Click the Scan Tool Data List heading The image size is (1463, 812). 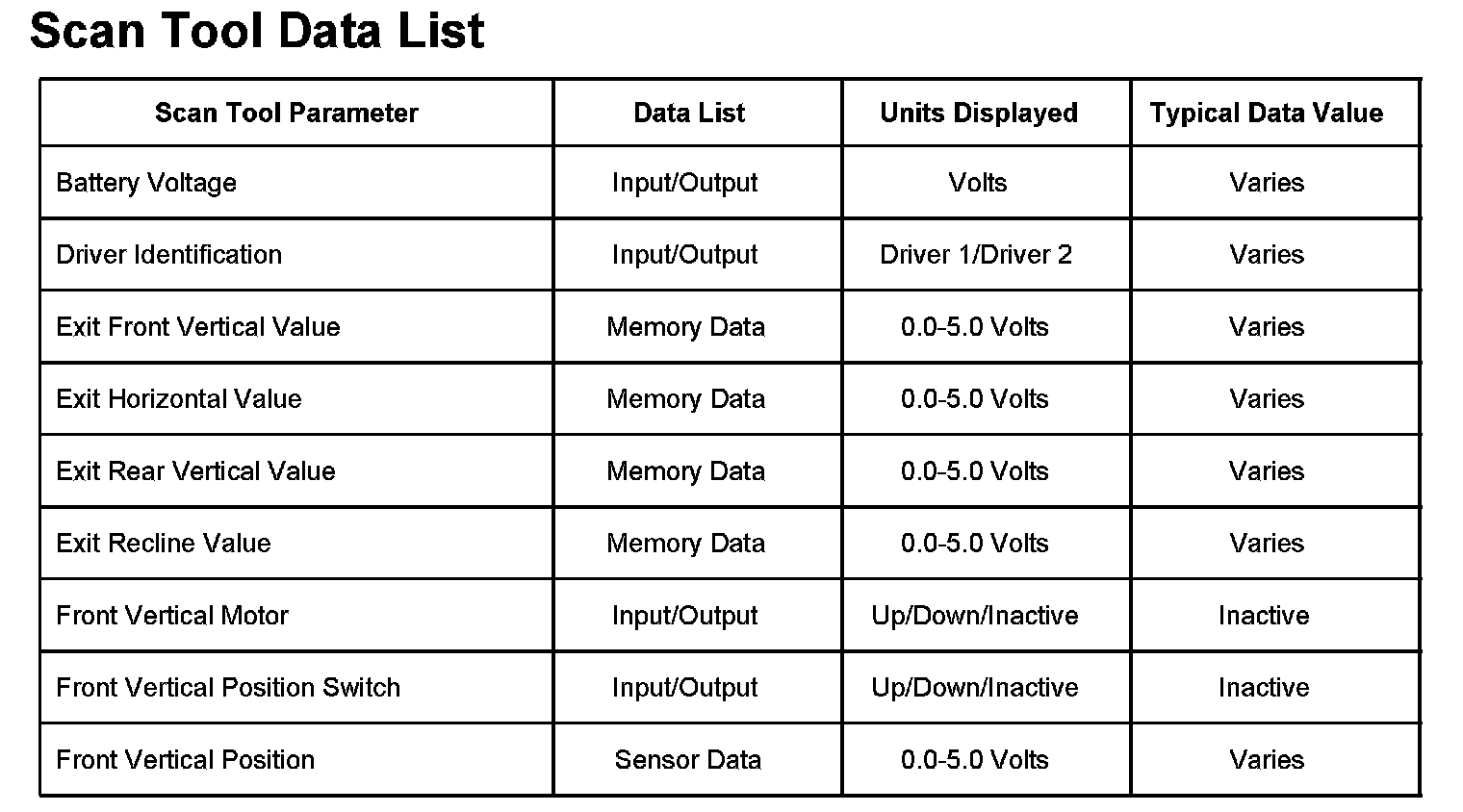click(257, 31)
